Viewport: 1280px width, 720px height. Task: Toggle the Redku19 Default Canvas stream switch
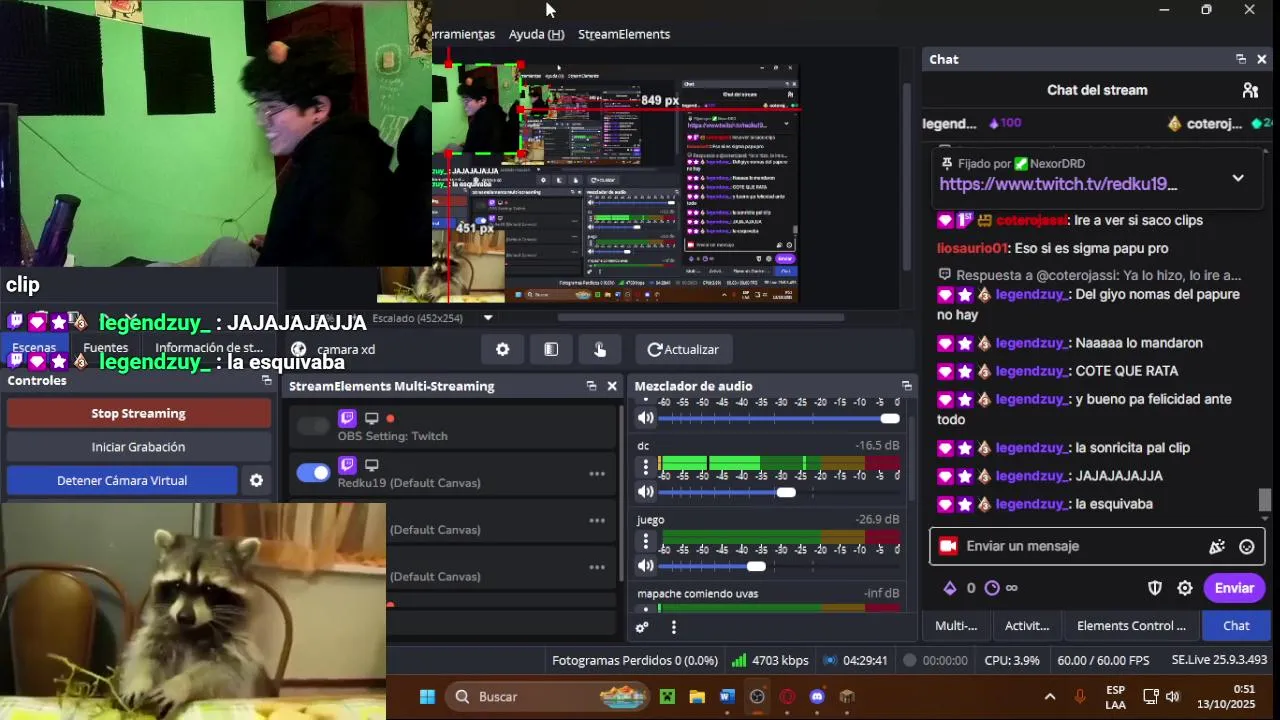coord(313,473)
